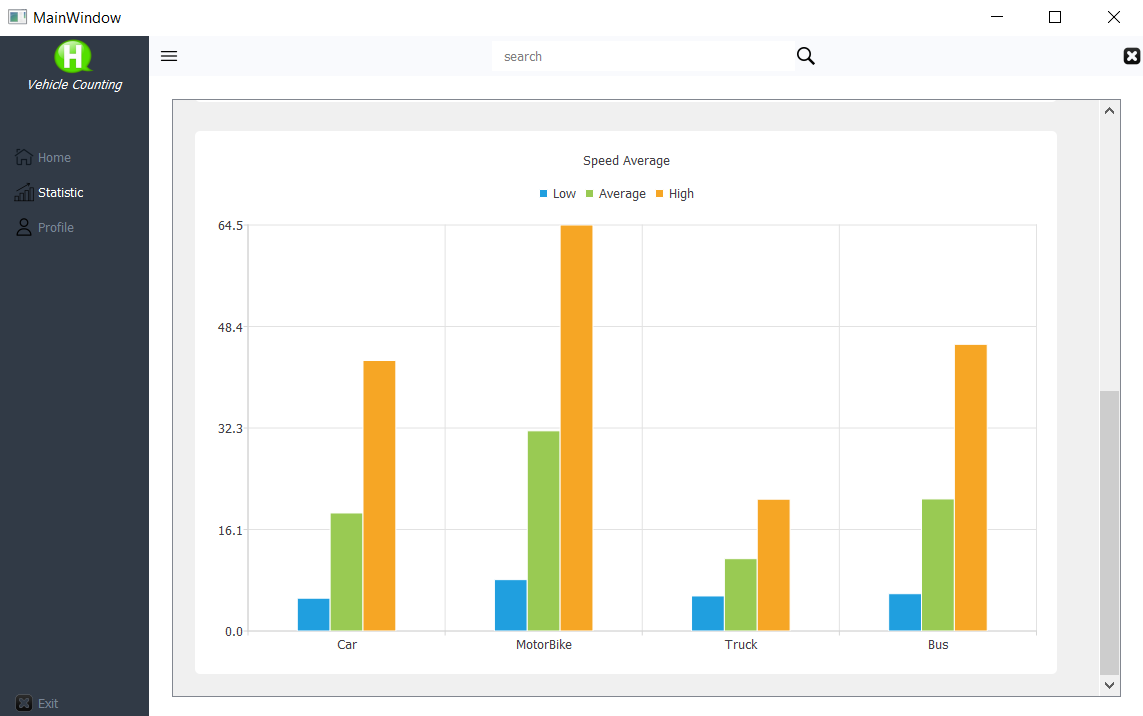Click the Car high orange bar
Image resolution: width=1143 pixels, height=716 pixels.
(x=379, y=496)
